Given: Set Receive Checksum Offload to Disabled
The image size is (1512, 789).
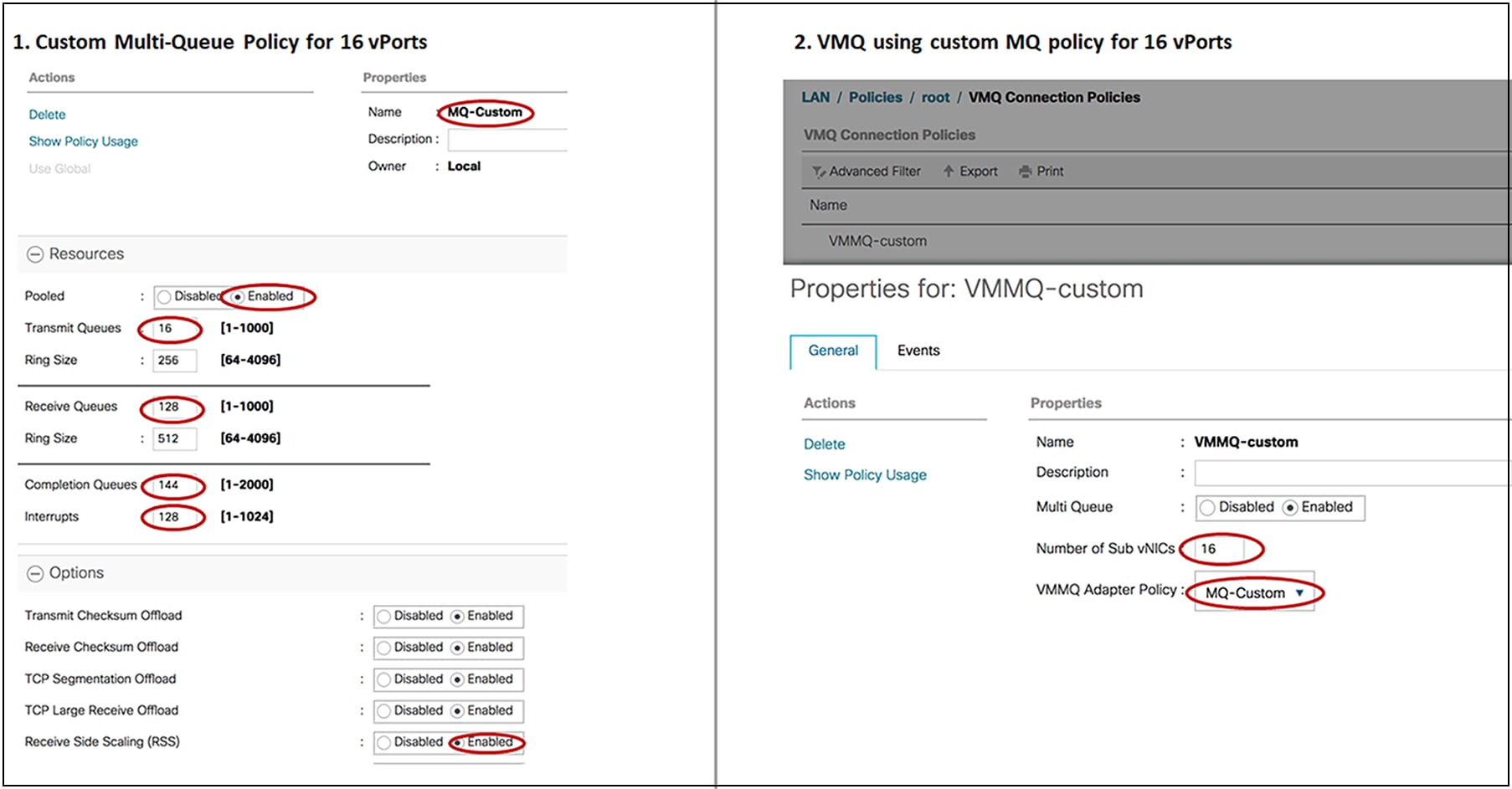Looking at the screenshot, I should point(383,648).
